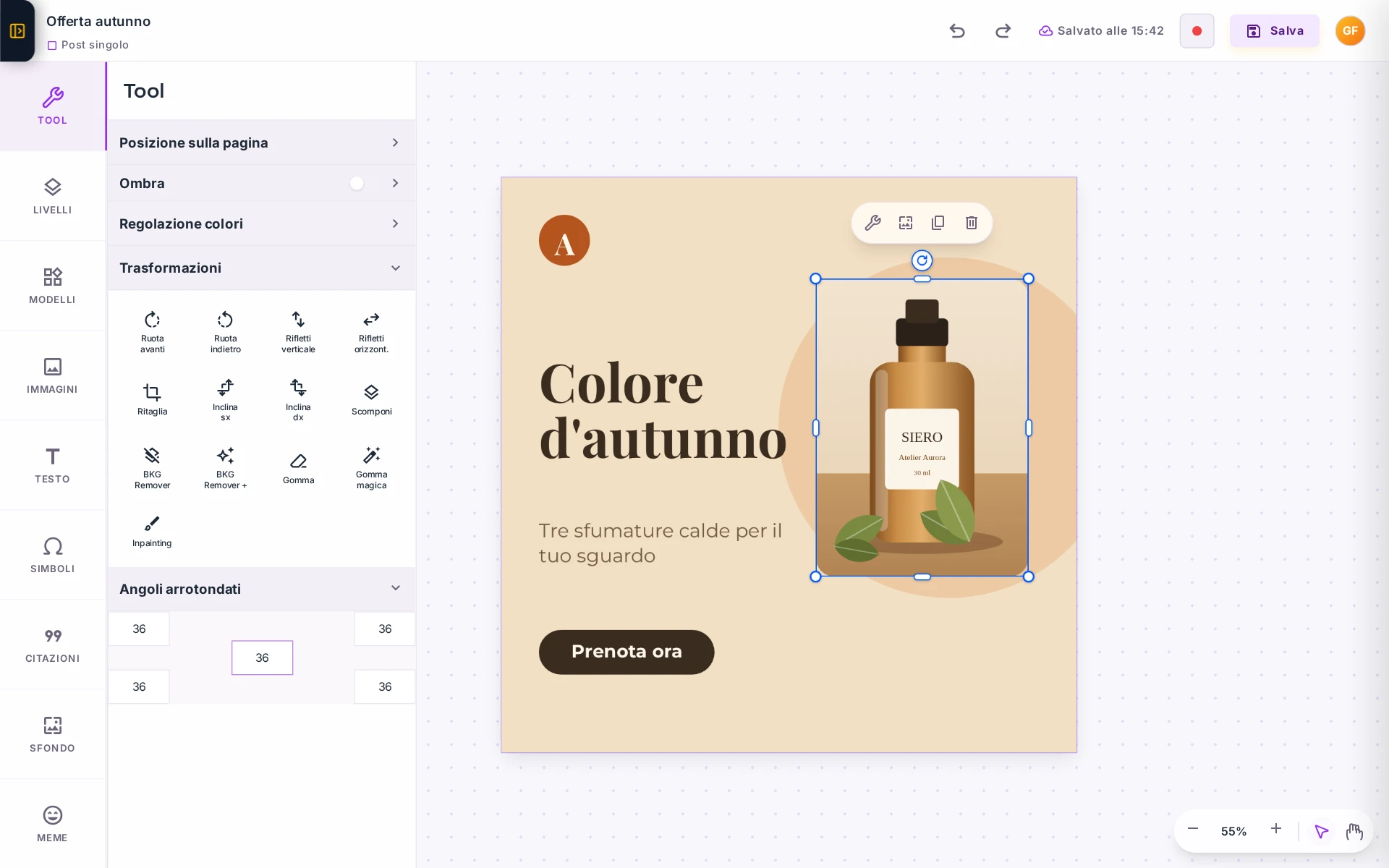Duplicate the selected image via copy icon
This screenshot has width=1389, height=868.
[938, 223]
